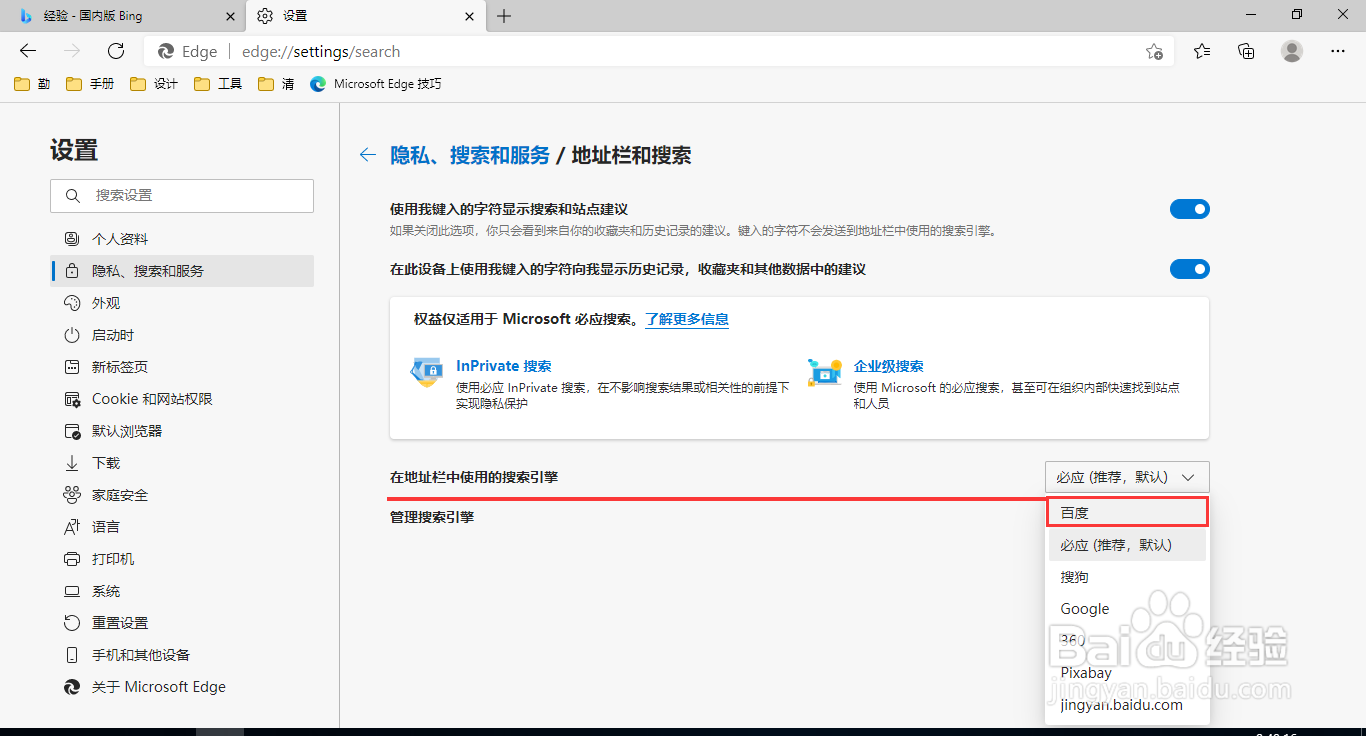The width and height of the screenshot is (1366, 736).
Task: Open the Favorites star in the toolbar
Action: tap(1201, 51)
